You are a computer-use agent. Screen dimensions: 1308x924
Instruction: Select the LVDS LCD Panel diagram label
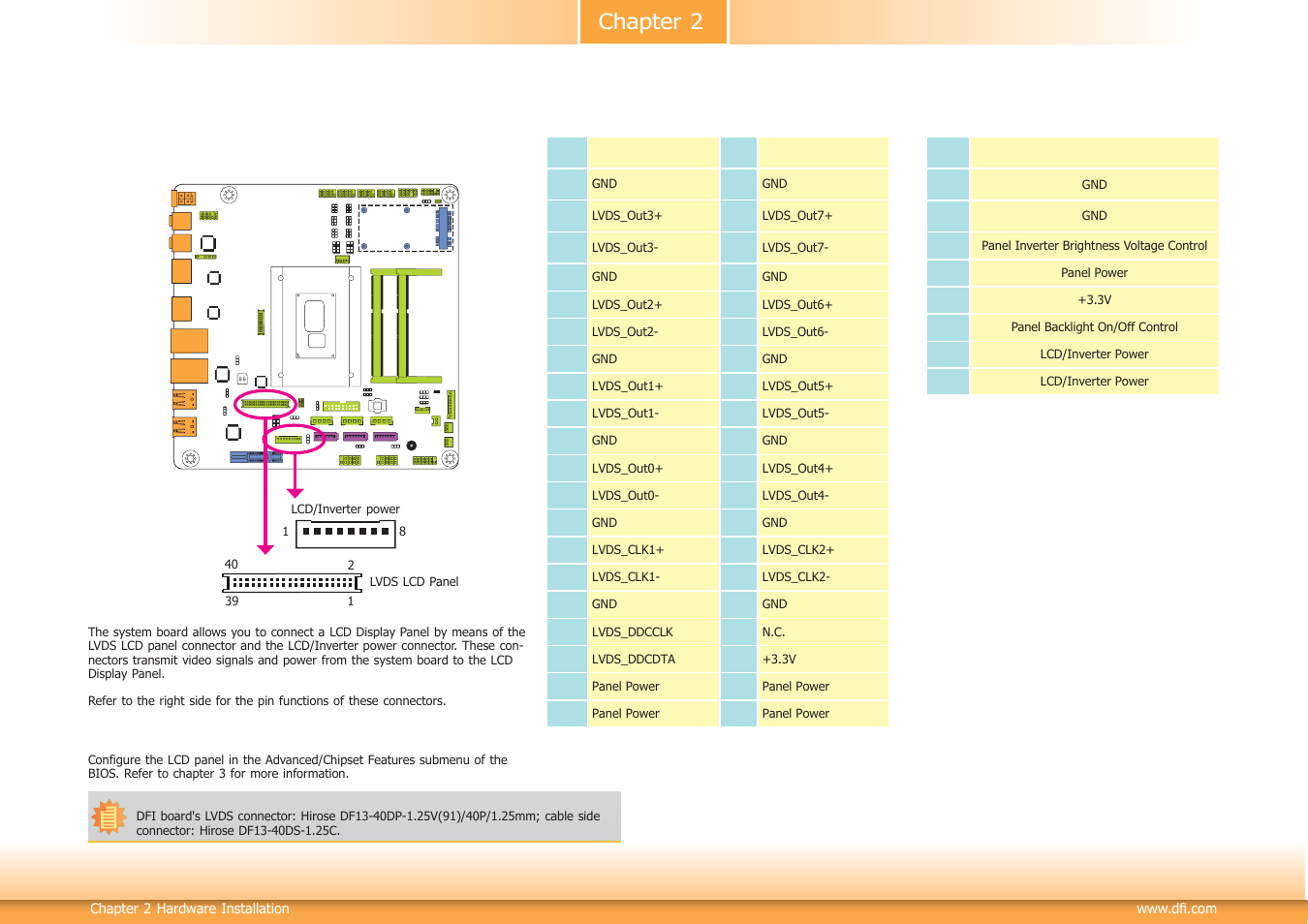pos(414,582)
